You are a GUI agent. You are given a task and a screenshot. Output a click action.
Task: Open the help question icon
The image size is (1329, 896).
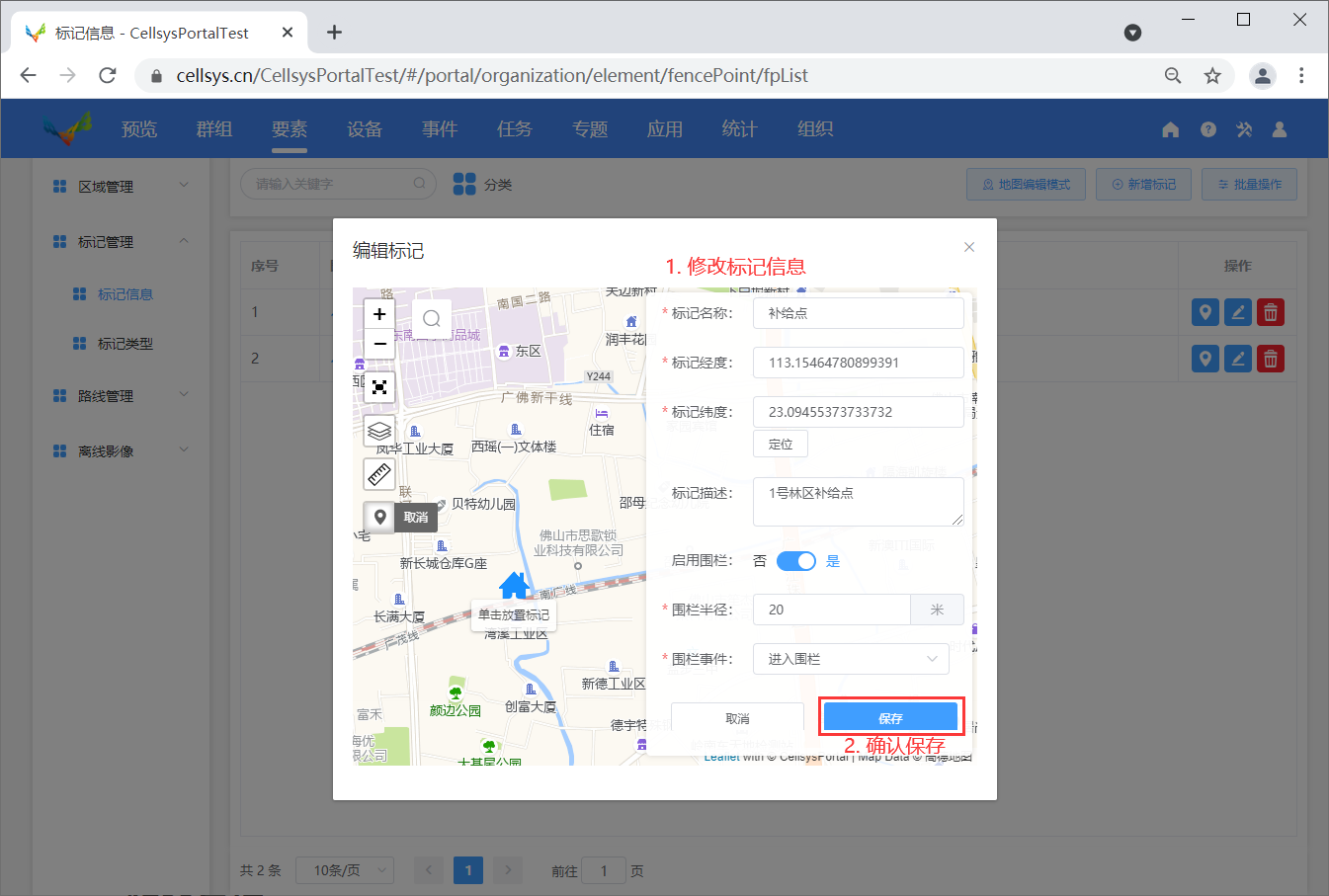[1208, 129]
